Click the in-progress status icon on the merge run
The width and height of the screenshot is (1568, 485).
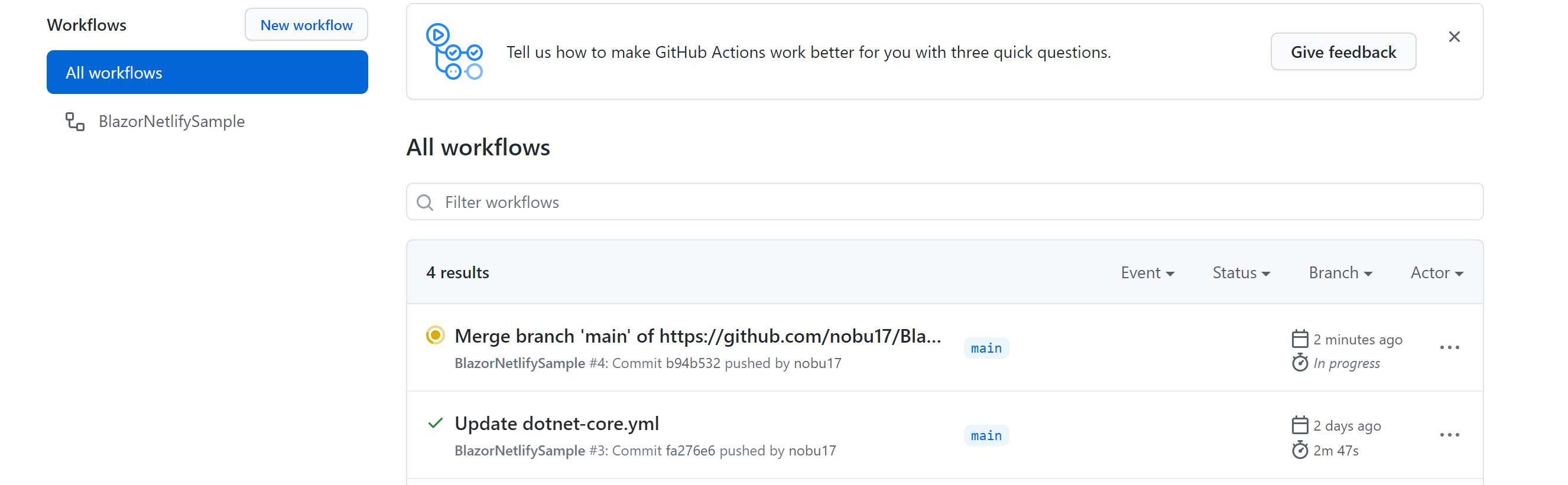(x=434, y=336)
